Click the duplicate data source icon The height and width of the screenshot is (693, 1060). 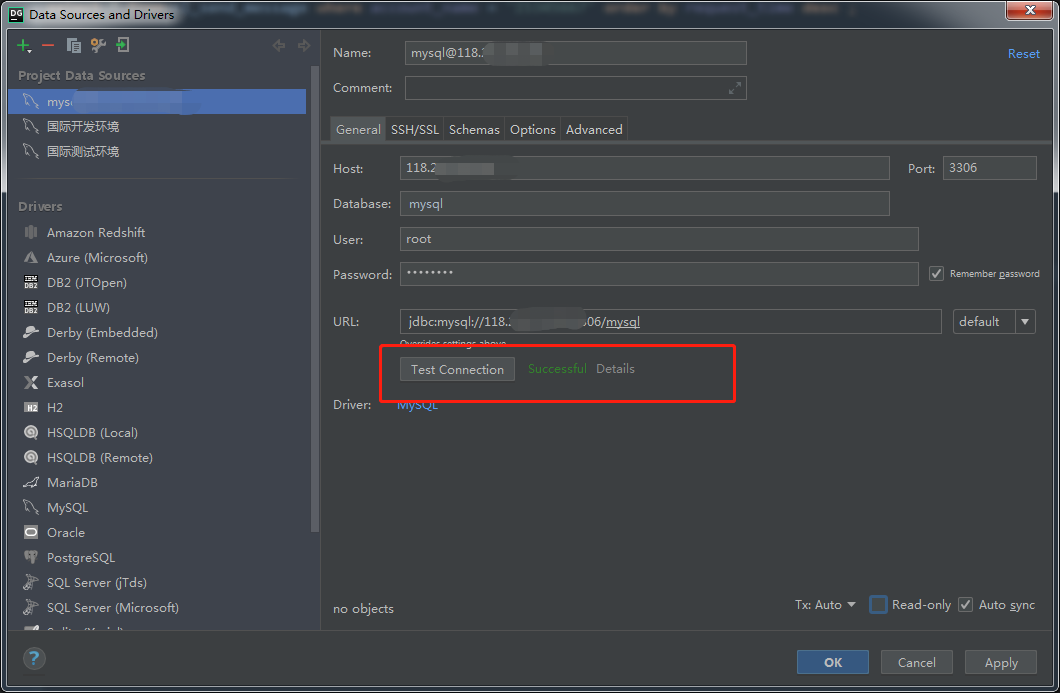click(x=74, y=45)
